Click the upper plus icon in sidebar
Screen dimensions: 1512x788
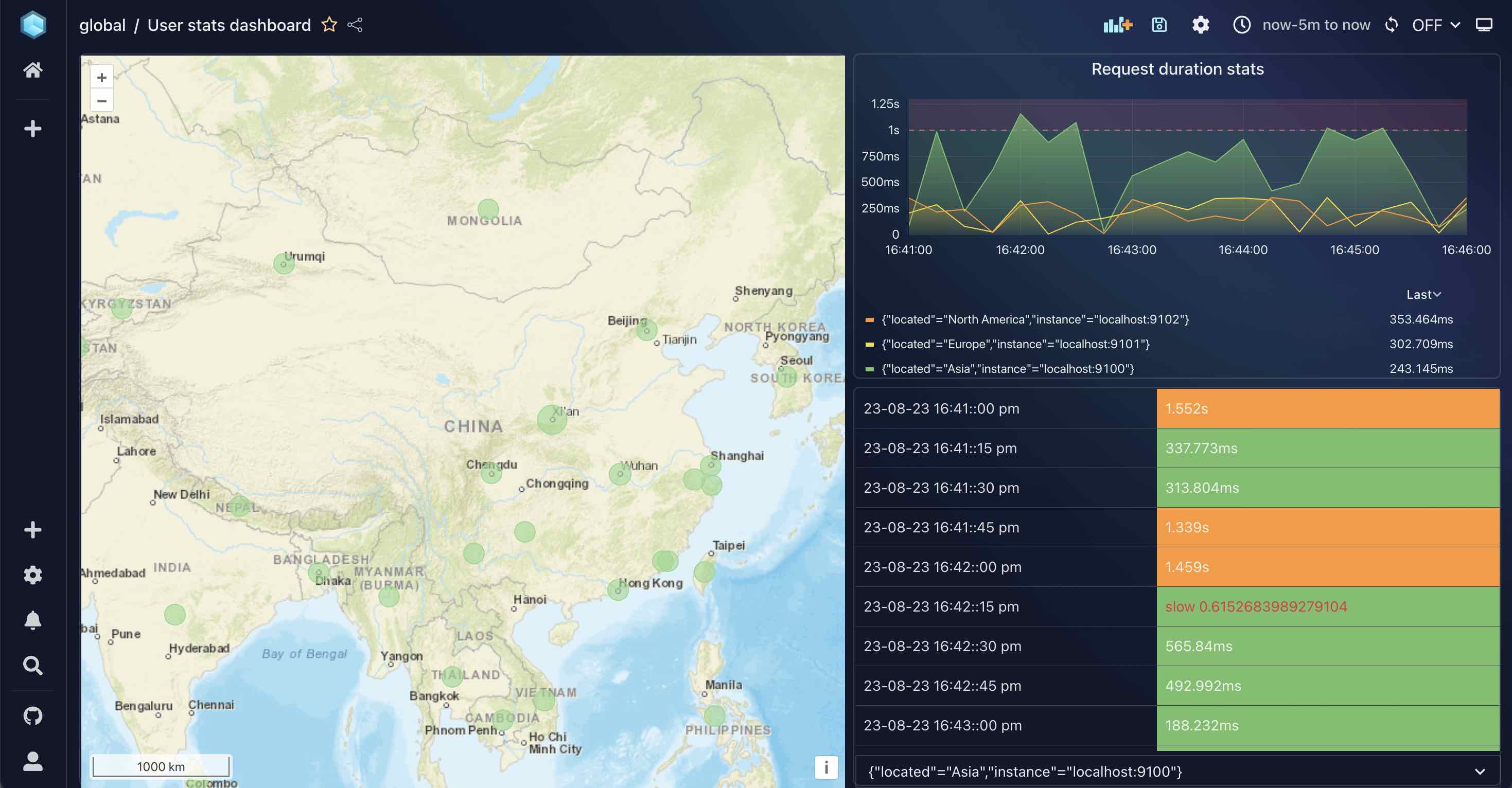(x=33, y=129)
